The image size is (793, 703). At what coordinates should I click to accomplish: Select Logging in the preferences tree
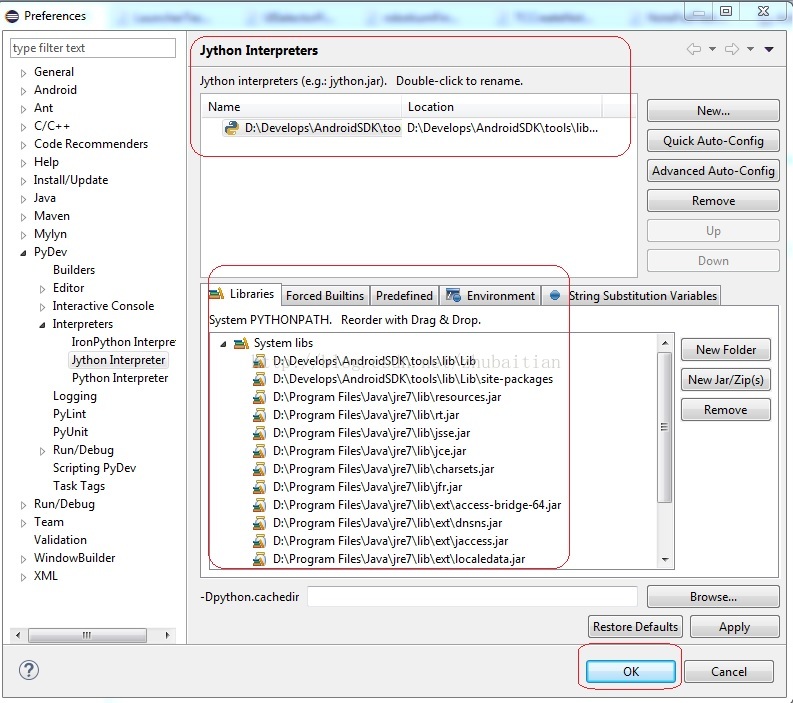(x=75, y=396)
